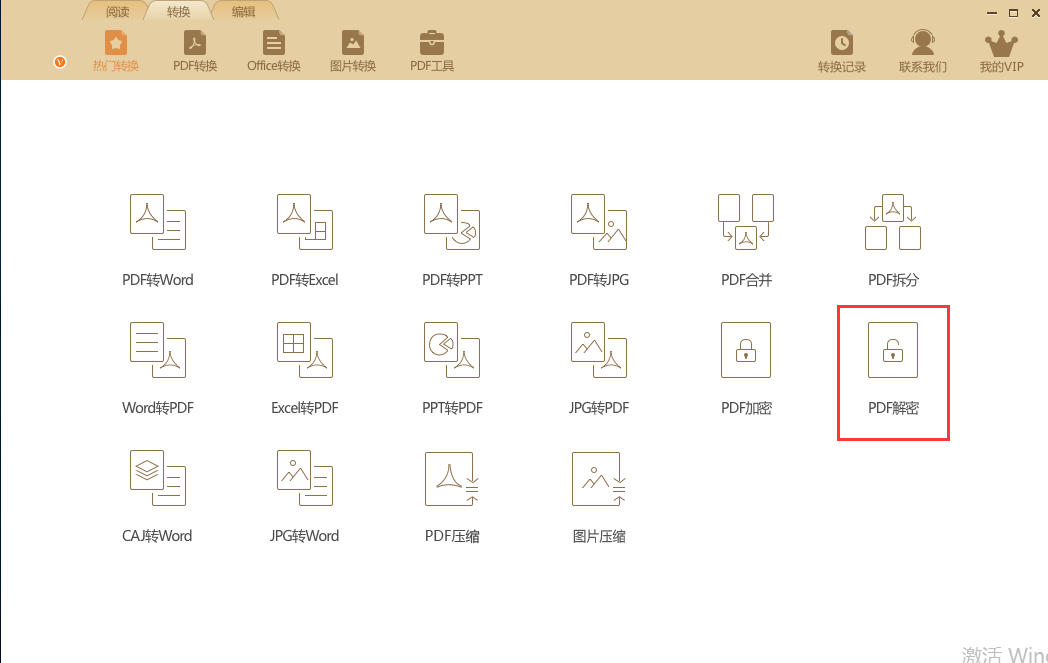Image resolution: width=1048 pixels, height=663 pixels.
Task: Select the PDF解密 unlock icon
Action: click(x=893, y=350)
